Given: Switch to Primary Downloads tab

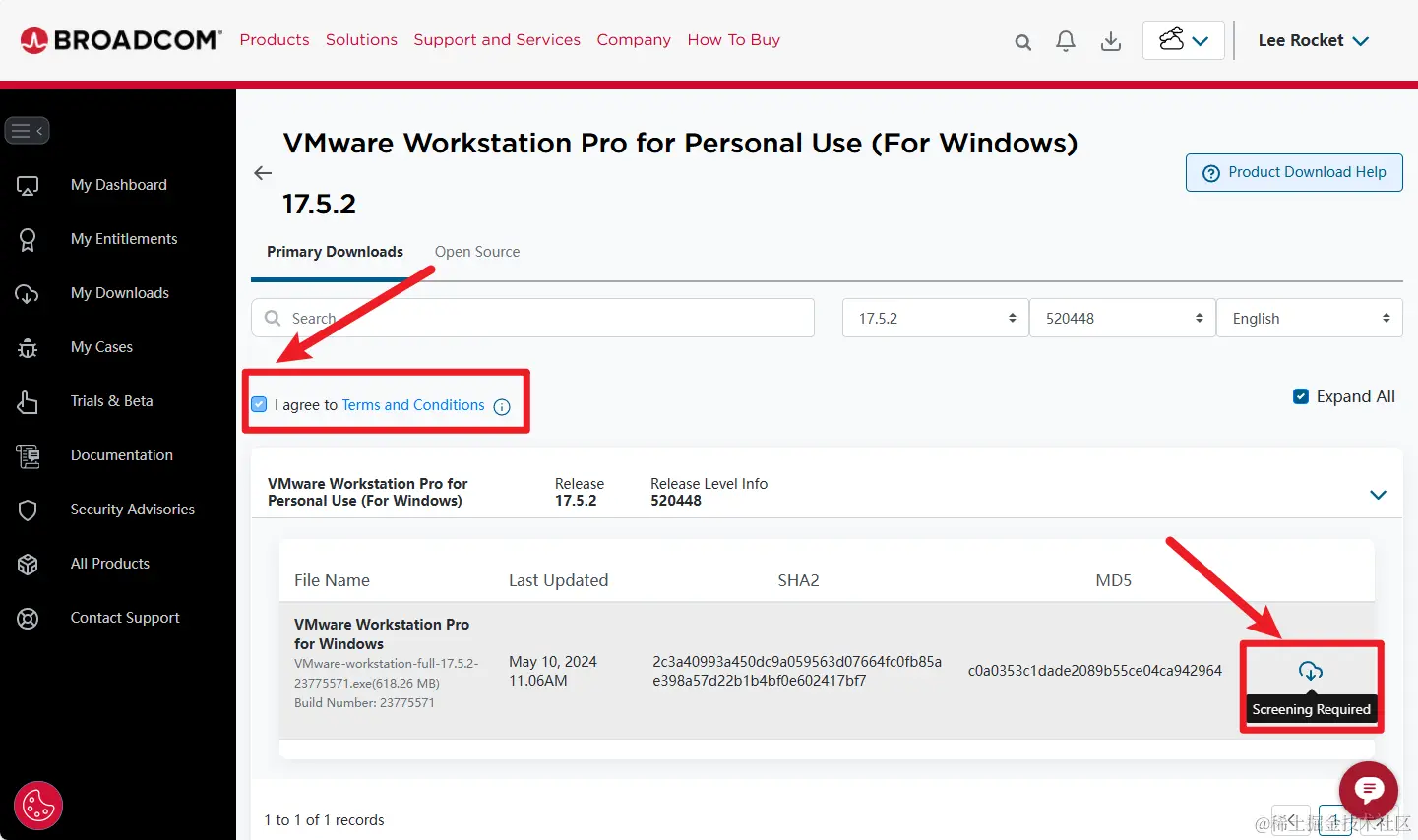Looking at the screenshot, I should click(x=335, y=252).
